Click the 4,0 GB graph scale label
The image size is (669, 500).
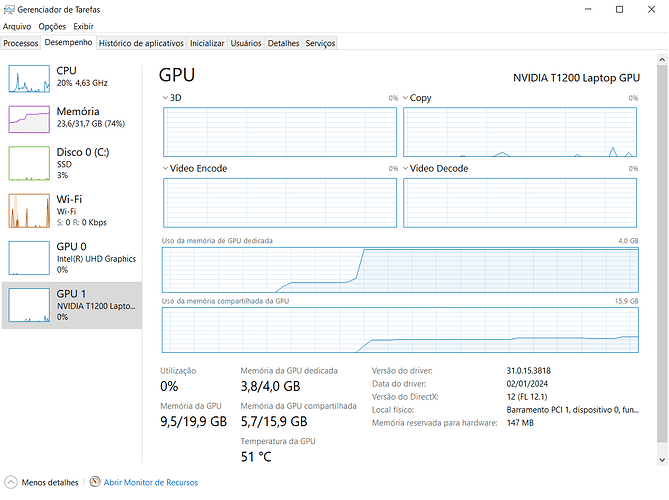coord(628,241)
